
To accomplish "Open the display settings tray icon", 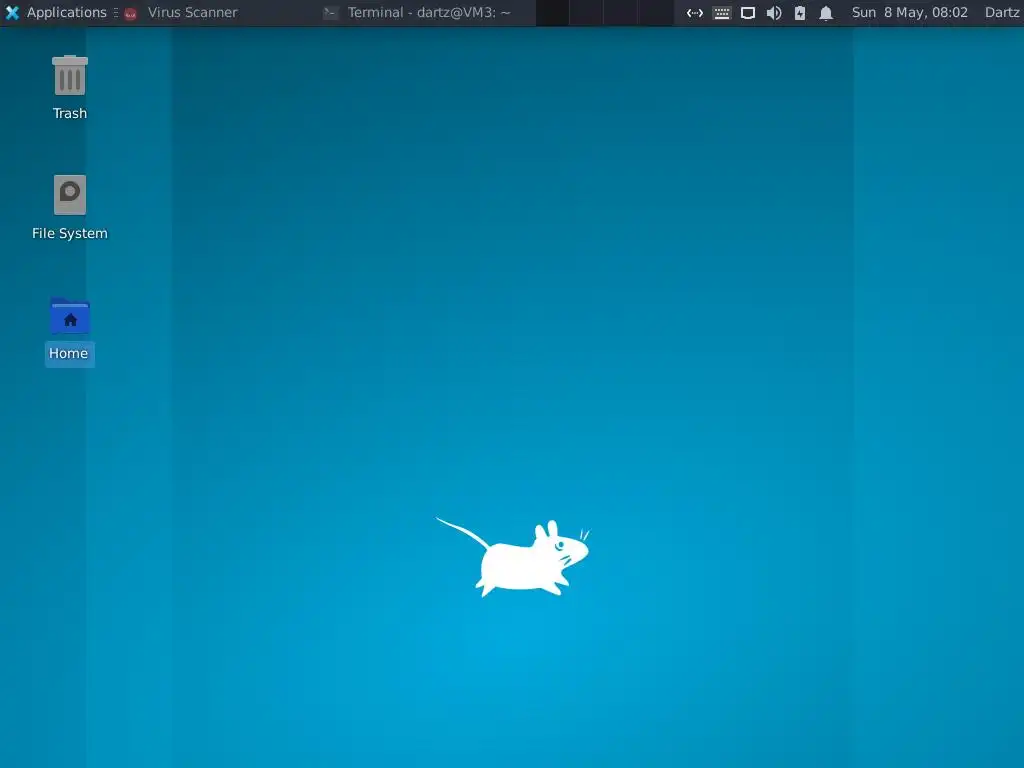I will click(x=748, y=12).
